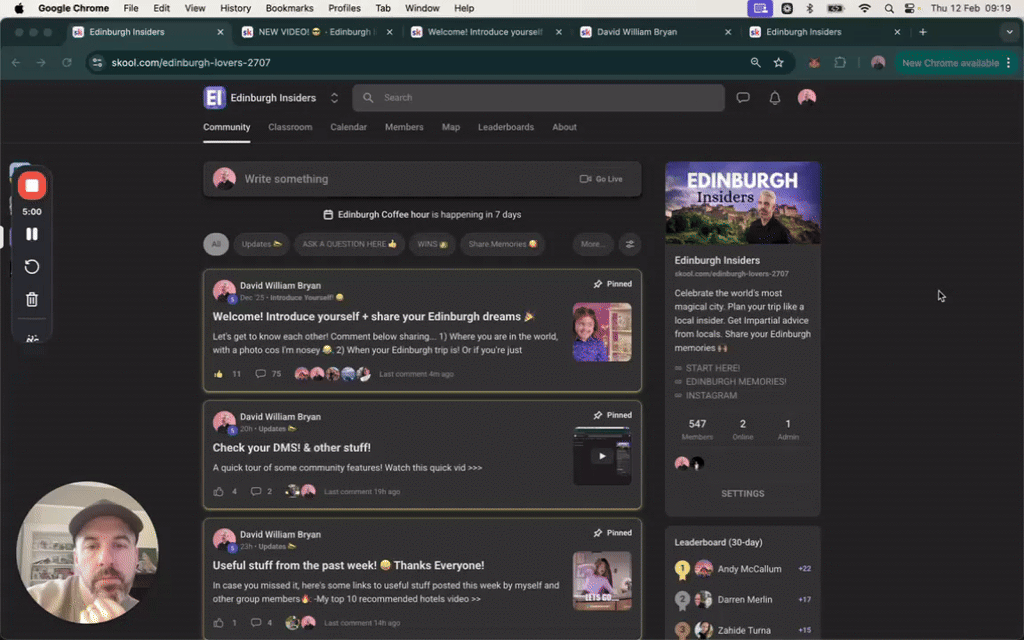Open the Chrome extensions puzzle icon
Image resolution: width=1024 pixels, height=640 pixels.
click(840, 63)
